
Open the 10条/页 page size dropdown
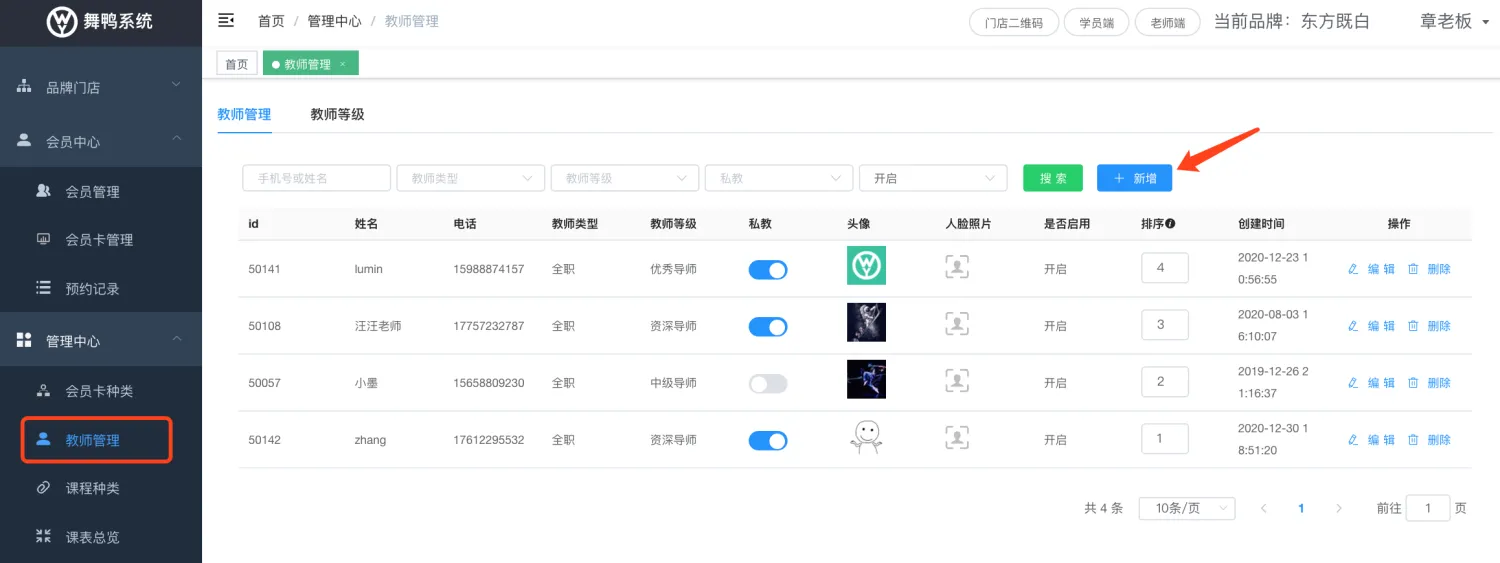(x=1186, y=508)
